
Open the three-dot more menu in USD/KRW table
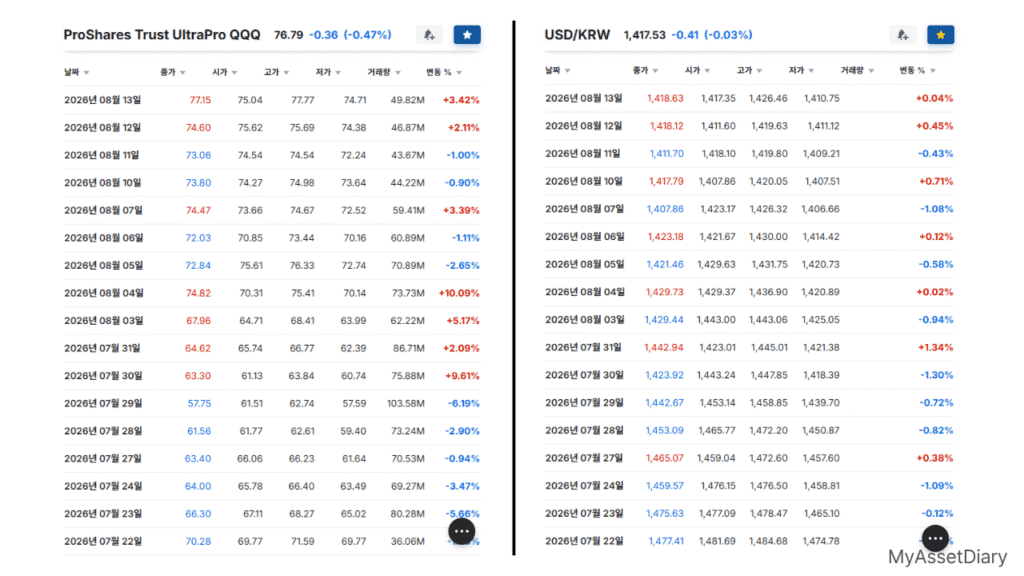coord(935,539)
